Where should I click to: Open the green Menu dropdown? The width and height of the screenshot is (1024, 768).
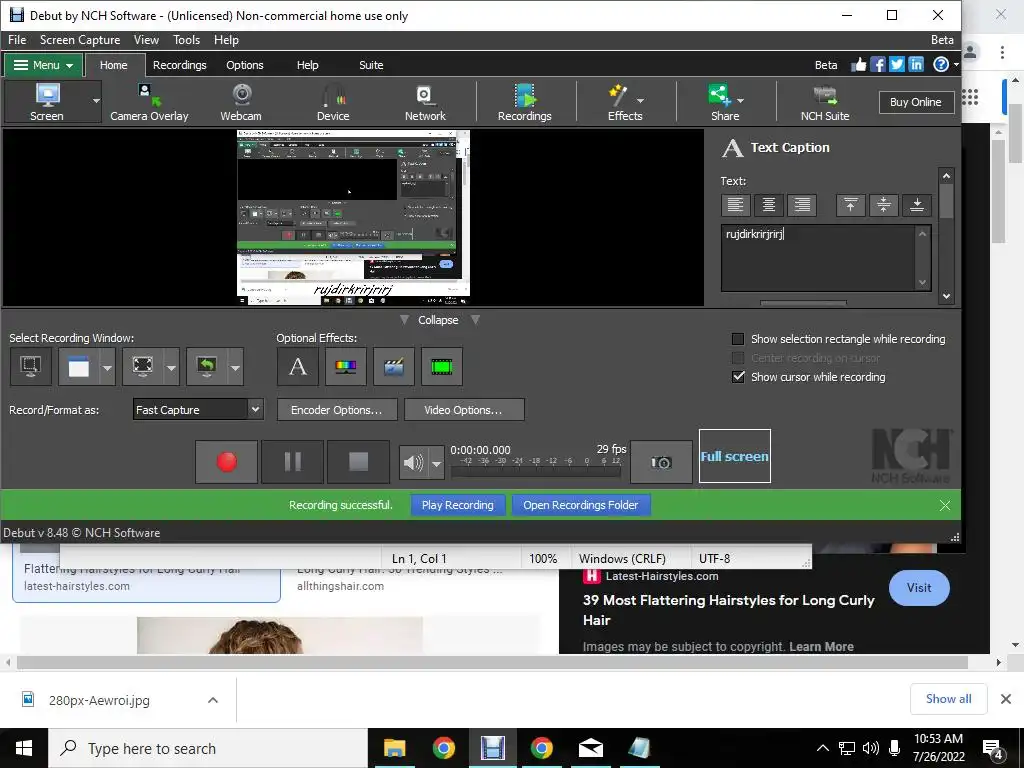pyautogui.click(x=43, y=65)
